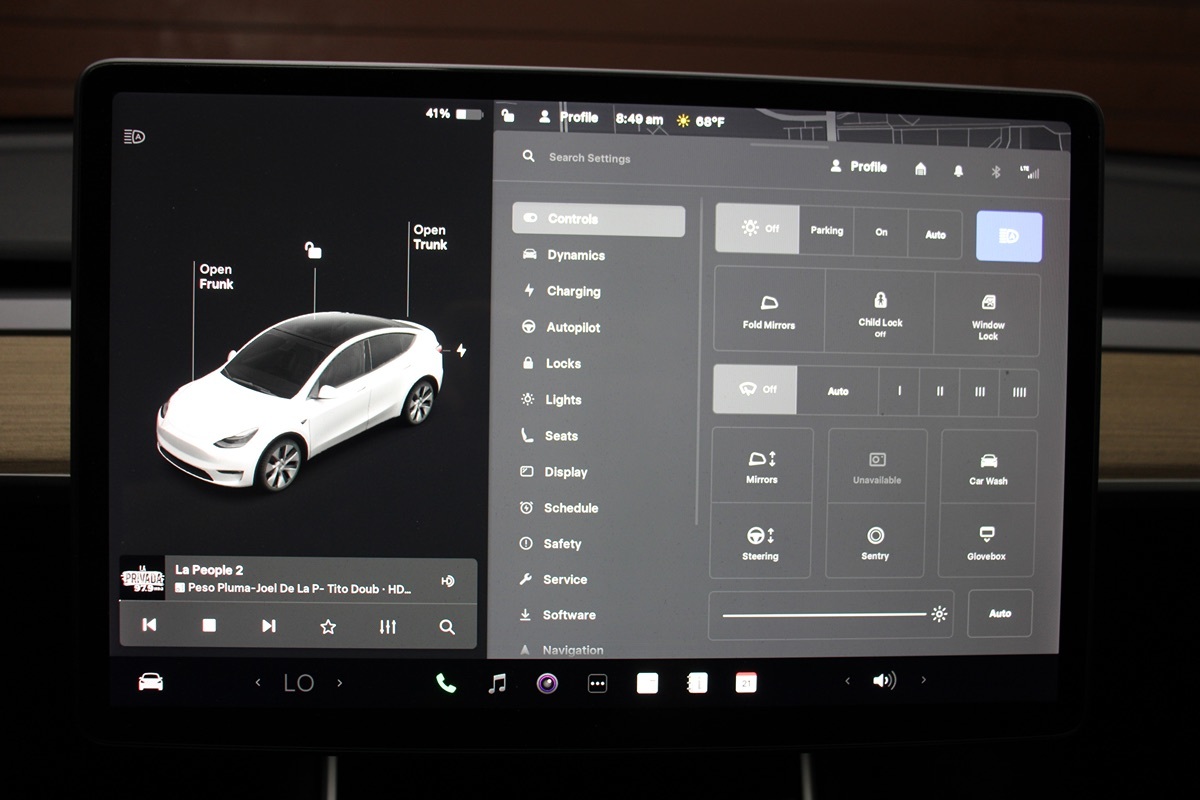
Task: Activate Sentry mode icon
Action: pos(875,542)
